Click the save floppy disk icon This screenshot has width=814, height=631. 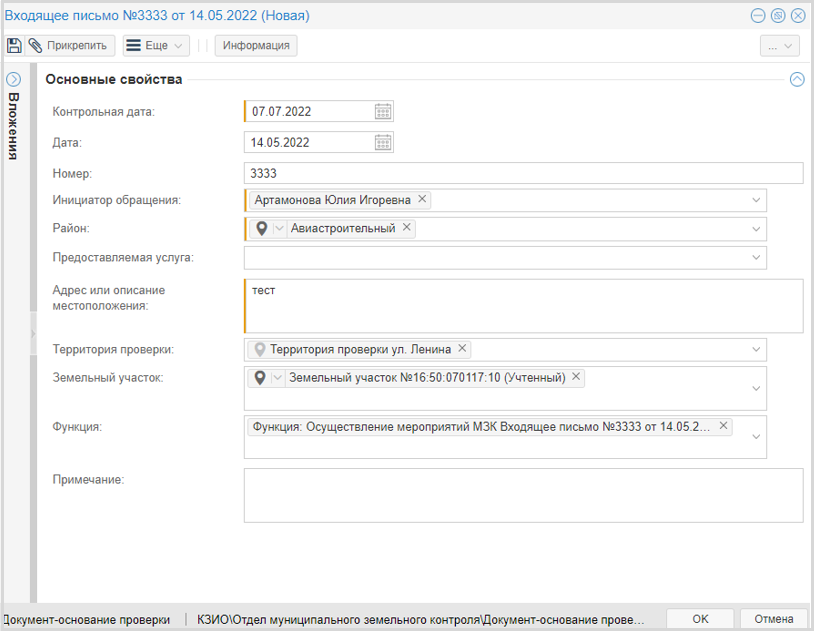click(x=14, y=46)
